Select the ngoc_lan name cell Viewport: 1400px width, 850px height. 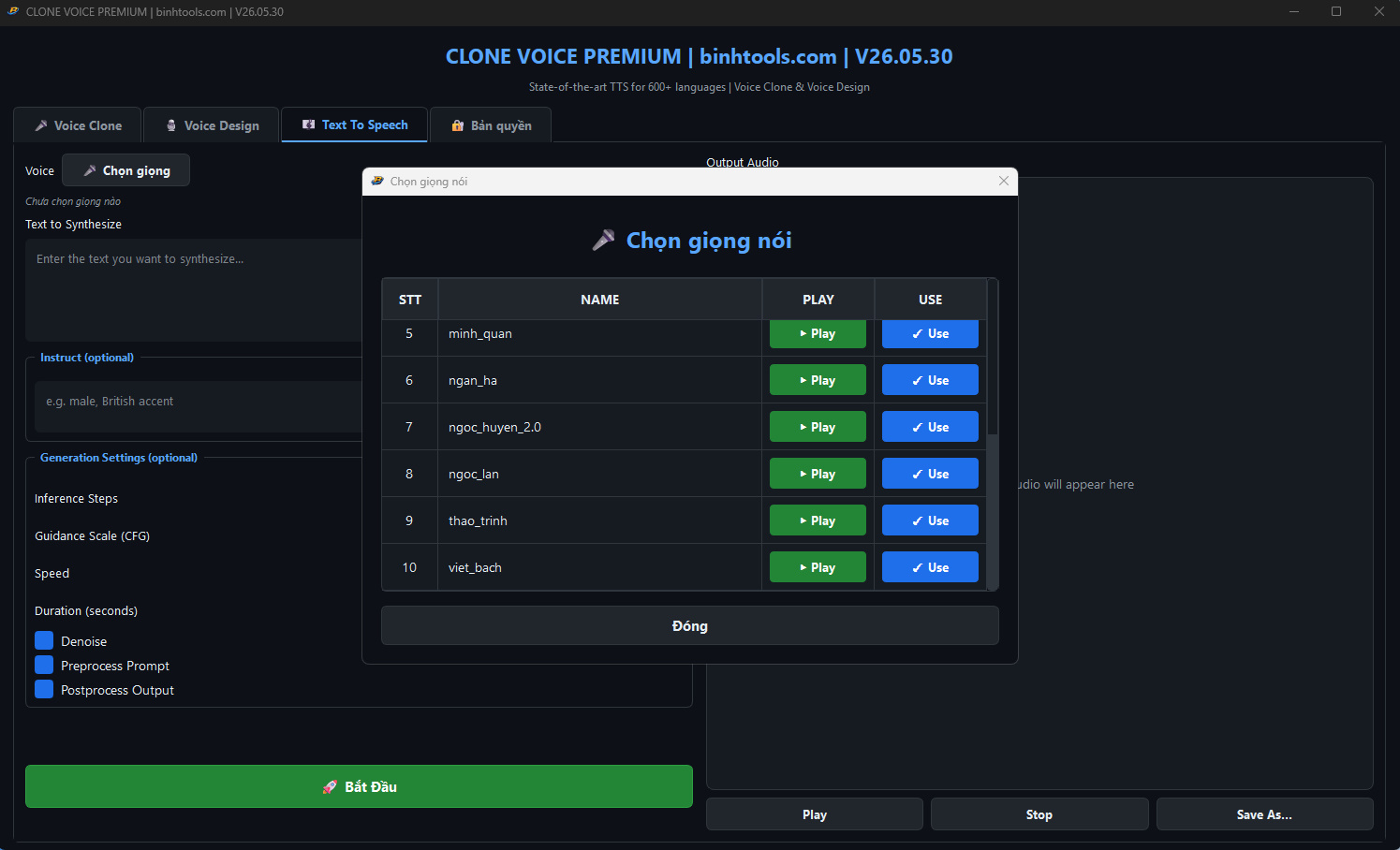pyautogui.click(x=600, y=474)
